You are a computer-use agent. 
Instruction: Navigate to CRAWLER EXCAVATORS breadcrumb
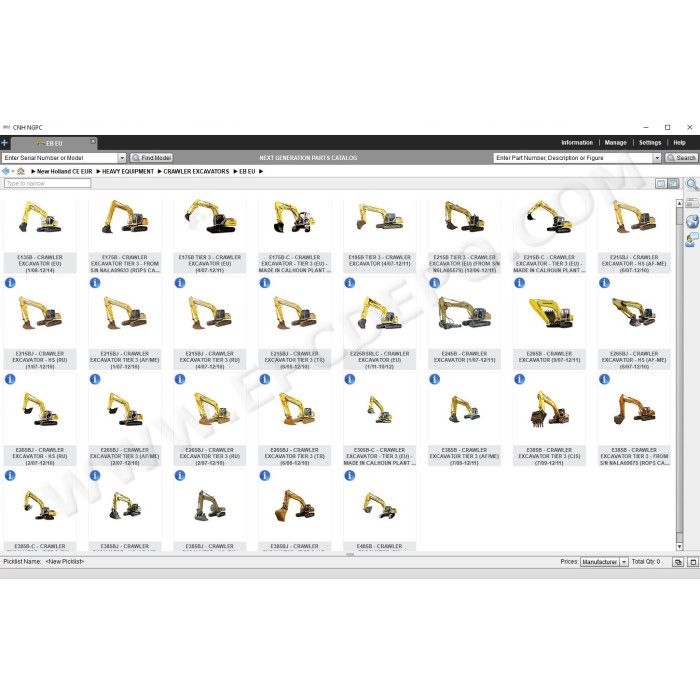pos(196,171)
